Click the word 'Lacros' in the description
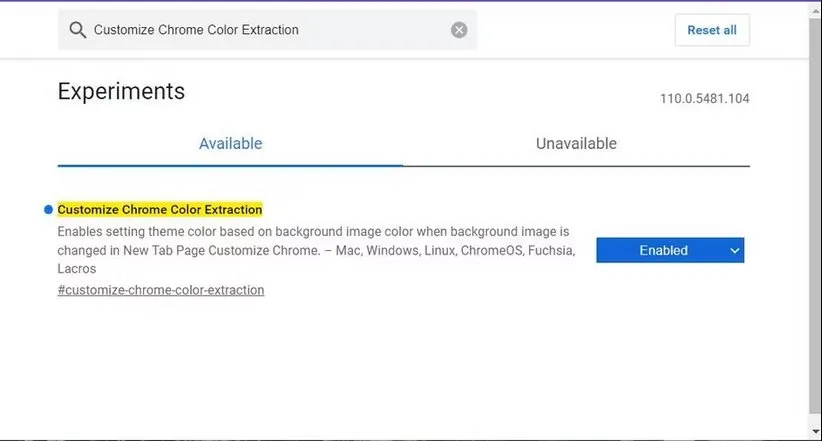 point(77,269)
